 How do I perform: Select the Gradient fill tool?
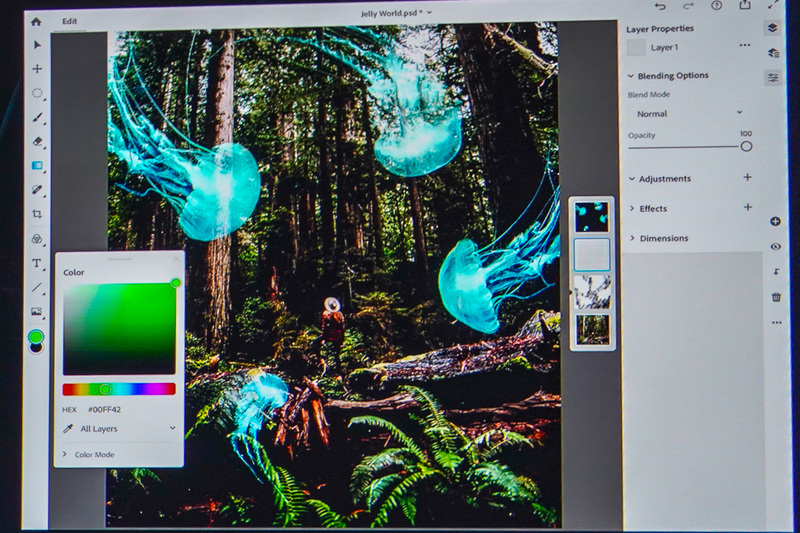point(37,165)
